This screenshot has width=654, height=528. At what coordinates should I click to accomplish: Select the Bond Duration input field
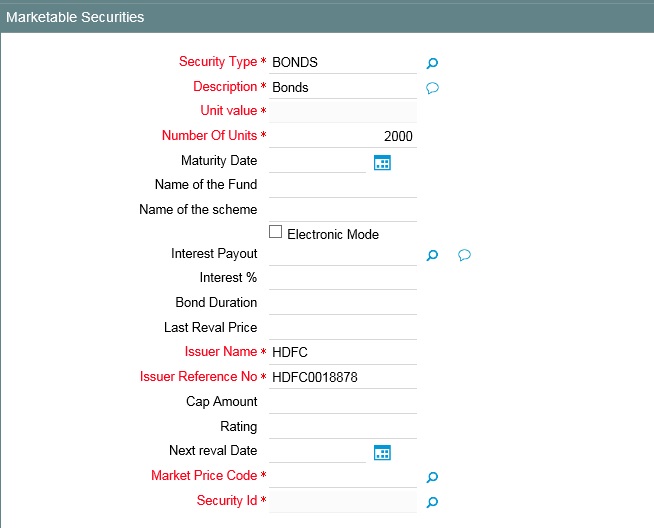point(342,303)
